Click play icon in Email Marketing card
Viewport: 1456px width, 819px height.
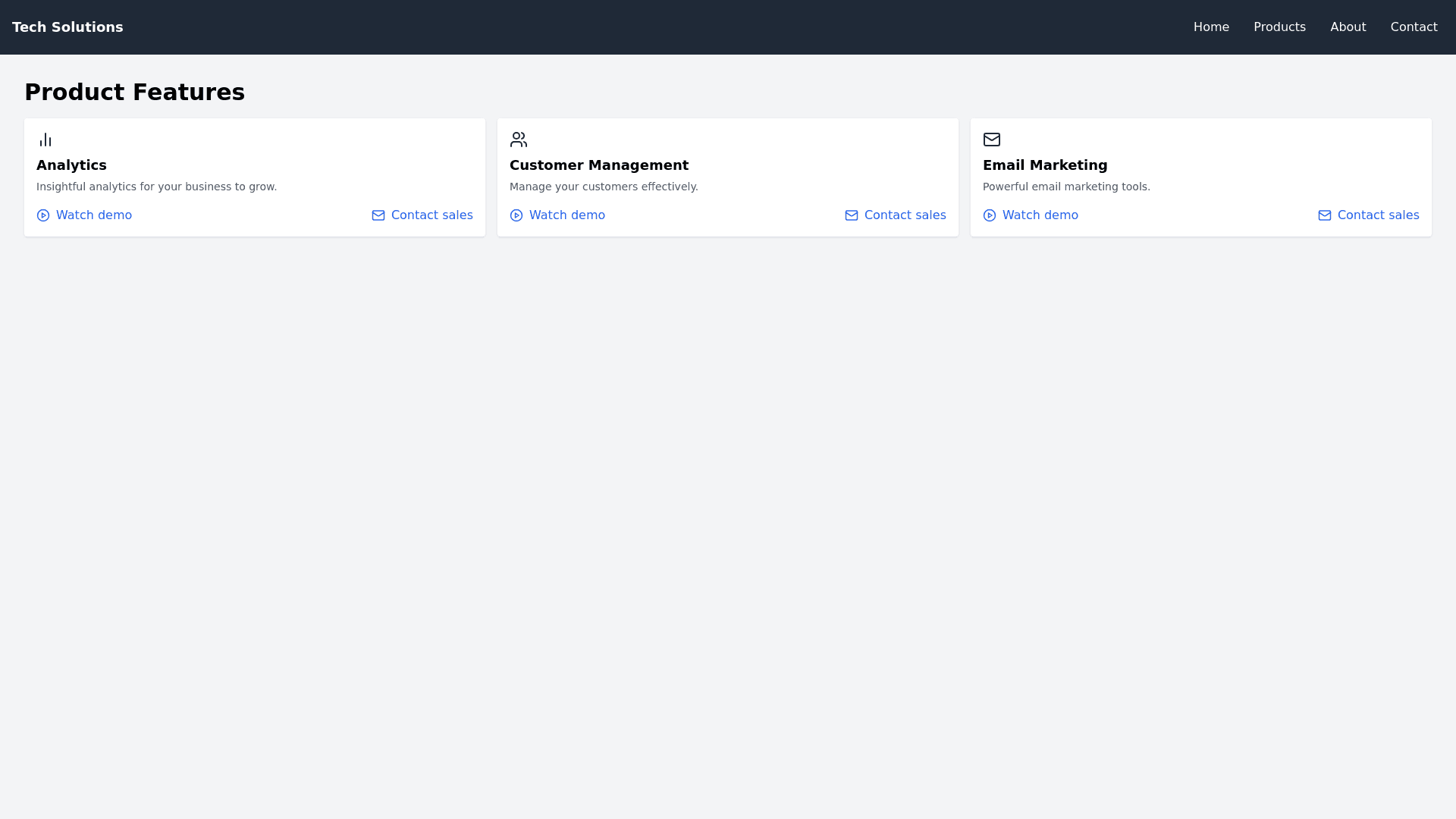click(990, 215)
